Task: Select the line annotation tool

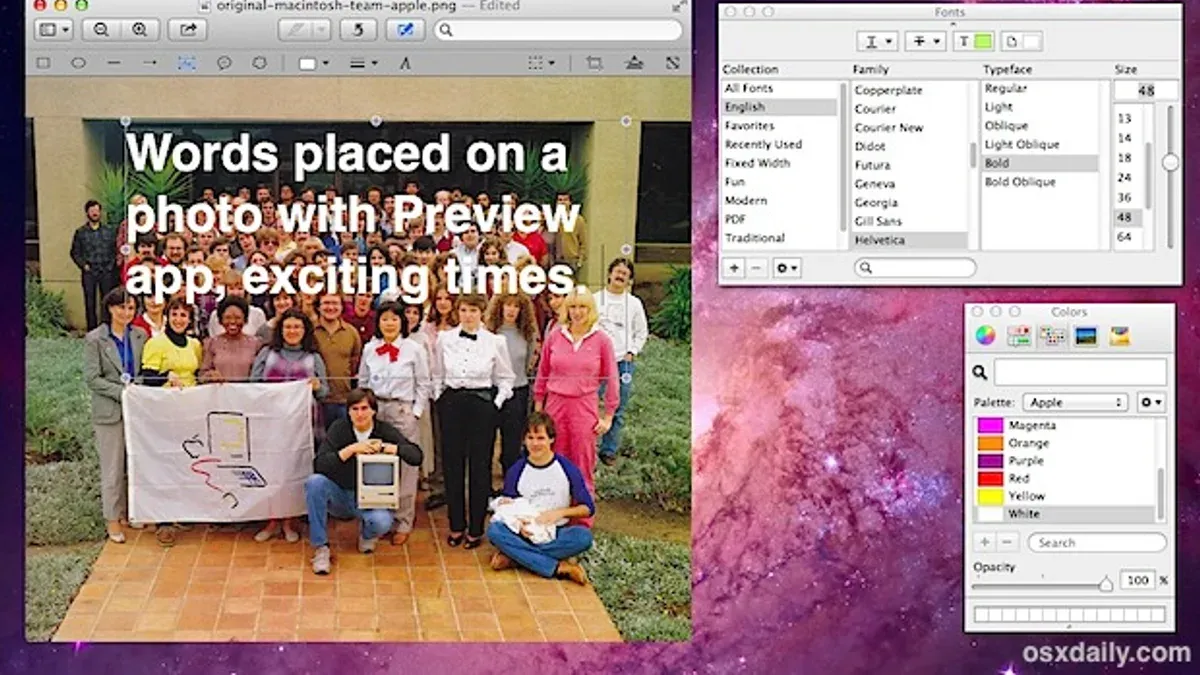Action: click(x=114, y=63)
